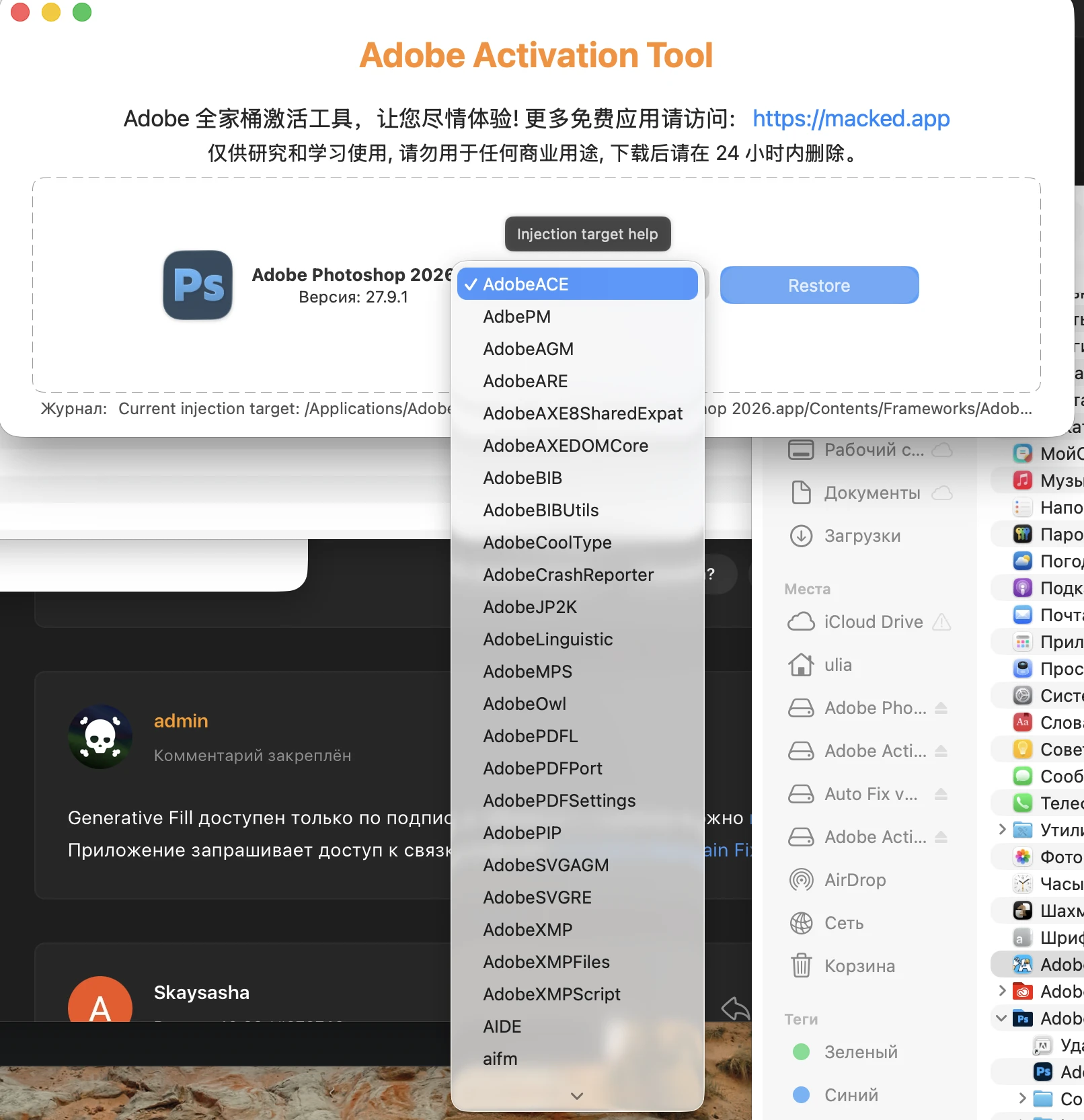1084x1120 pixels.
Task: Click the Photoshop Ps icon in Activation Tool
Action: click(x=198, y=284)
